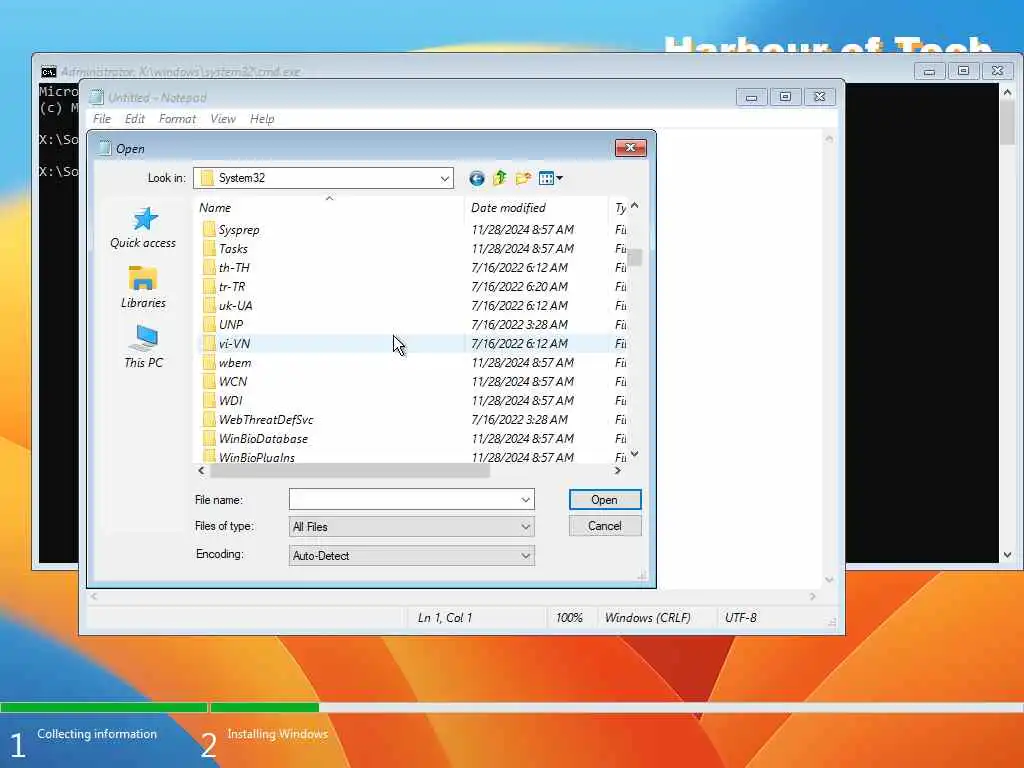Click inside the File name field
Screen dimensions: 1024x768
[404, 500]
